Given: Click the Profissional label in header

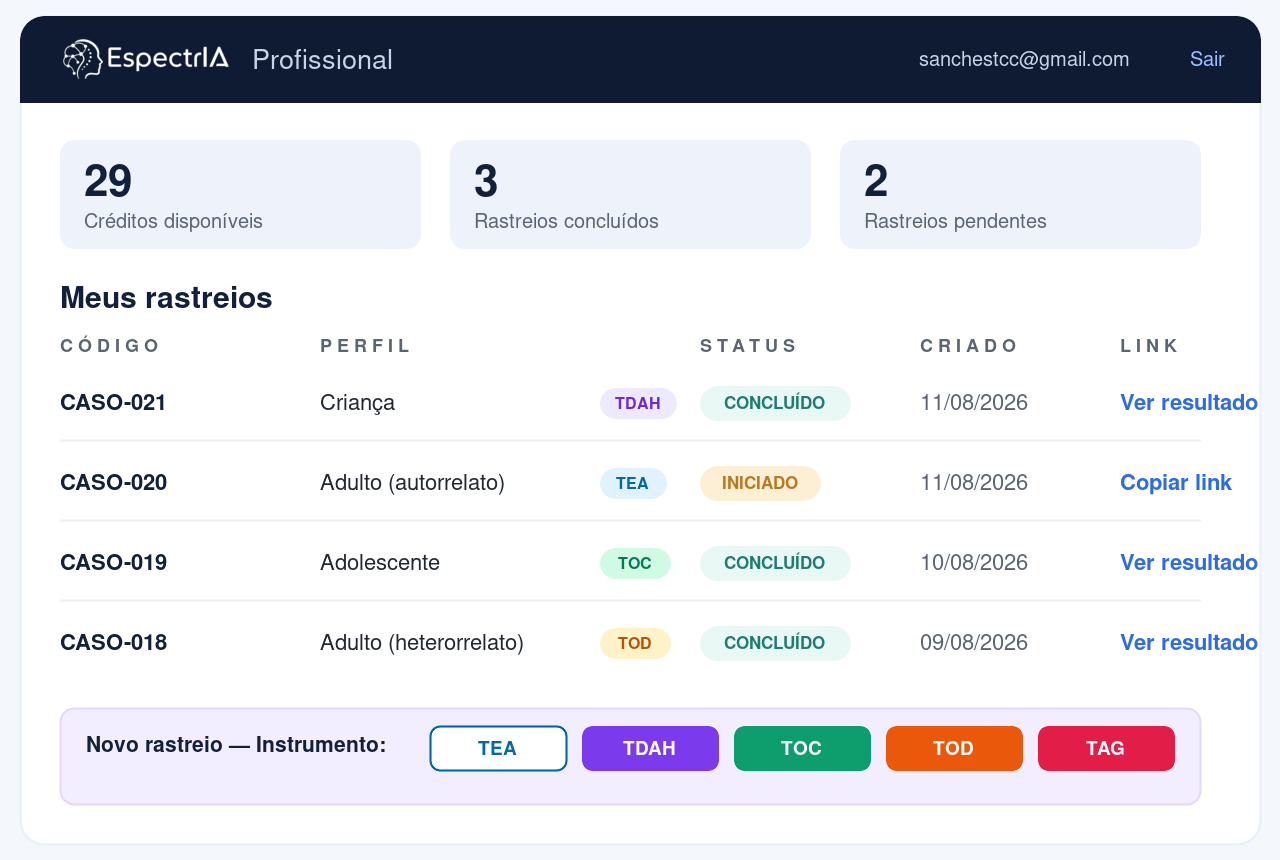Looking at the screenshot, I should 322,60.
